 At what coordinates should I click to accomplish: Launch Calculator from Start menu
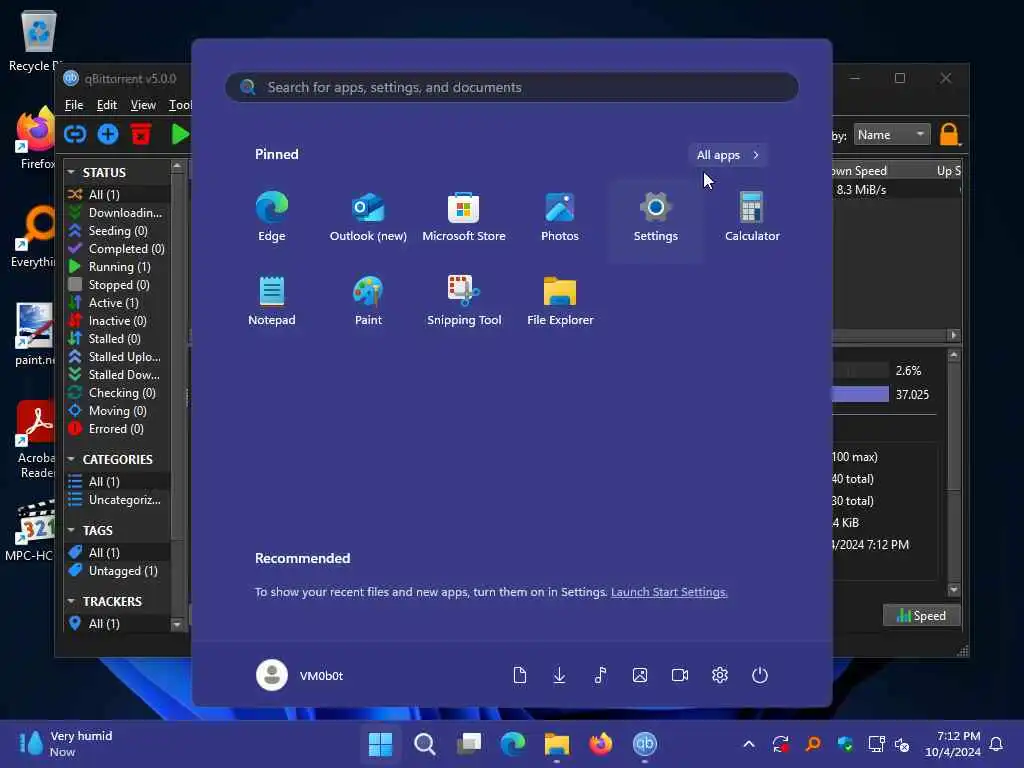coord(752,217)
